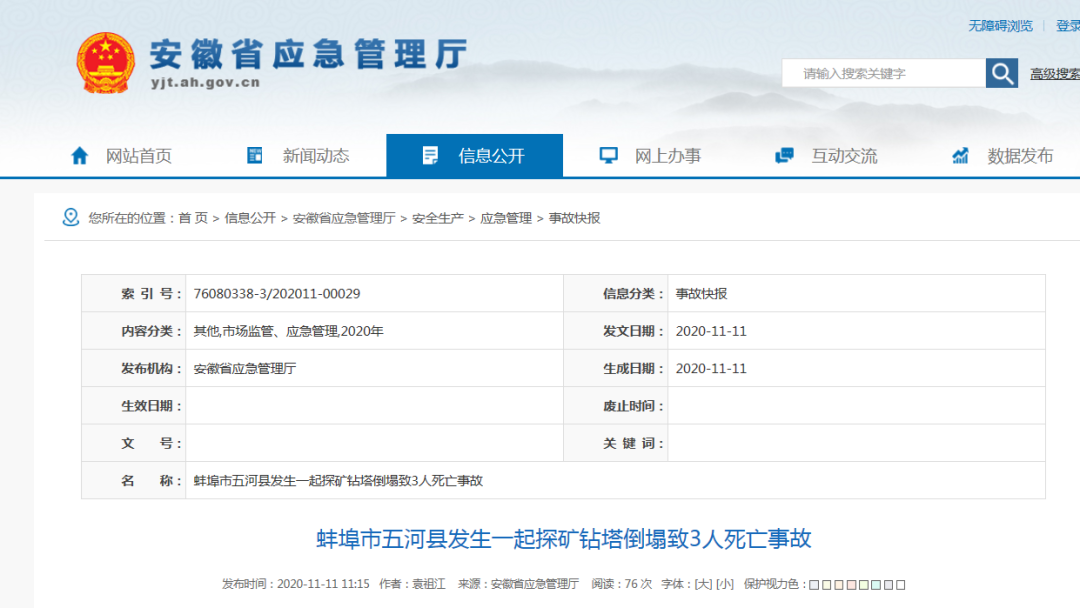Viewport: 1080px width, 608px height.
Task: Click the 安徽省应急管理厅 site title
Action: tap(309, 54)
